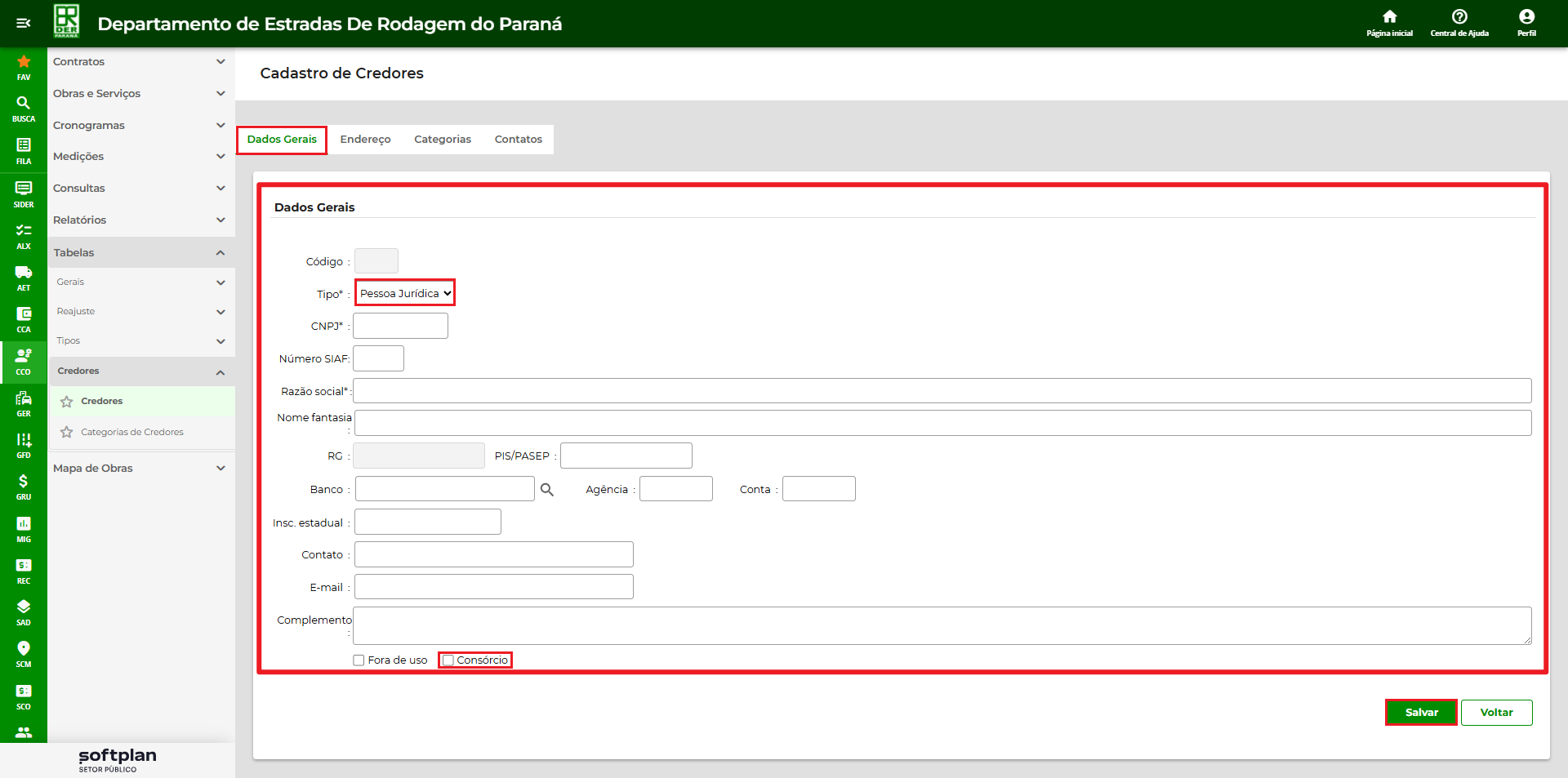Open Central de Ajuda help icon

coord(1459,17)
